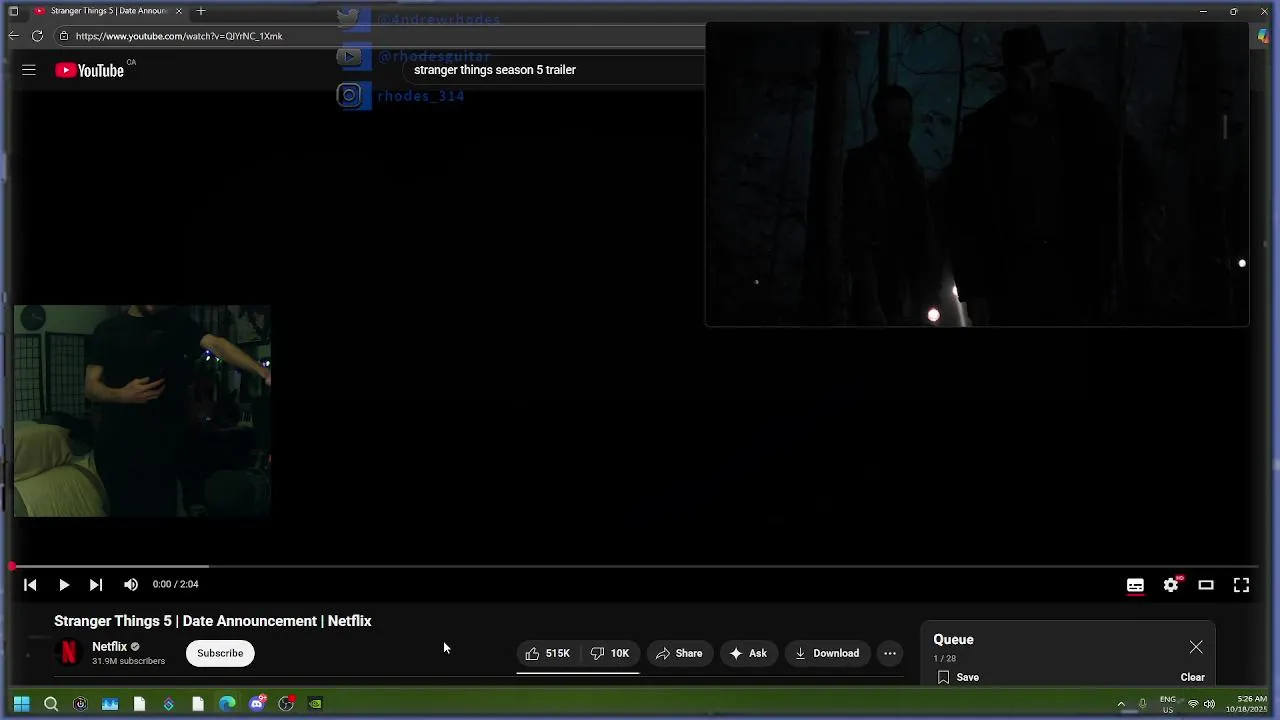Open the Wi-Fi network tray icon
The image size is (1280, 720).
(x=1193, y=704)
